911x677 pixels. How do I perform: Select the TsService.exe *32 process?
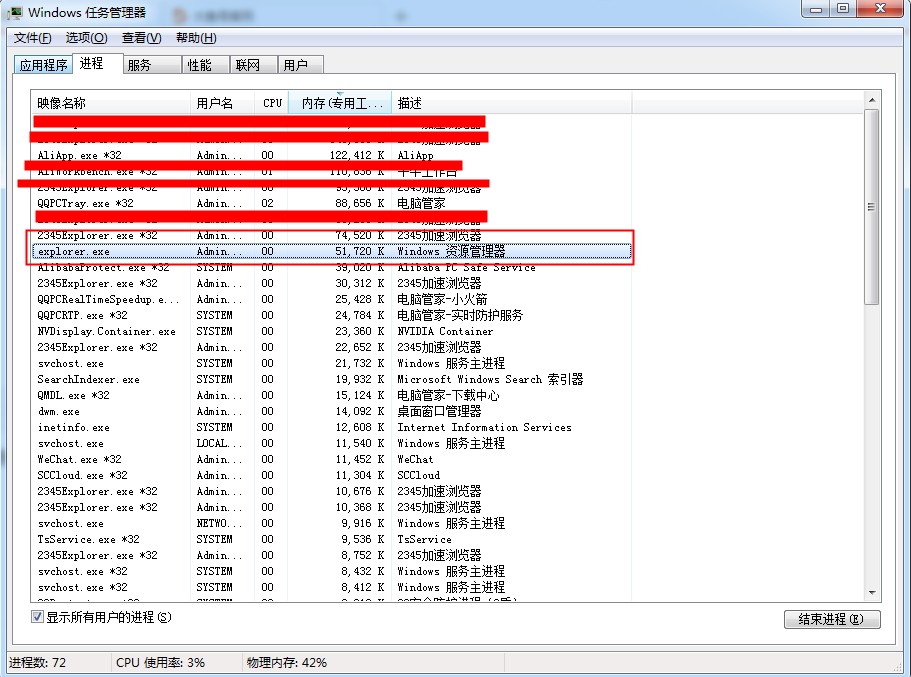[331, 539]
